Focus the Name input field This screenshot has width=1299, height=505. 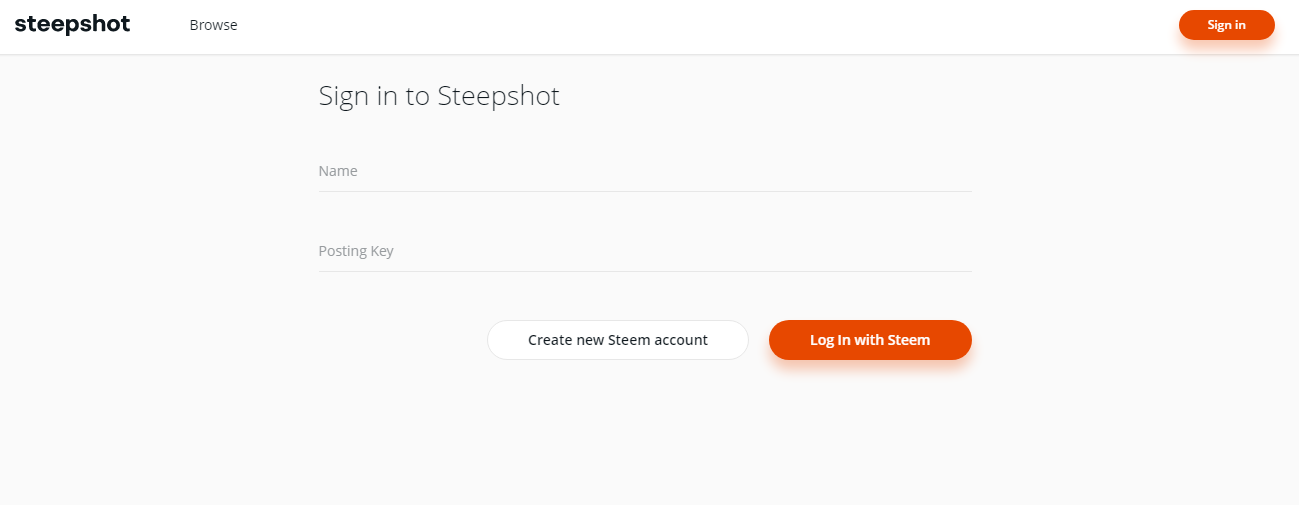coord(645,171)
